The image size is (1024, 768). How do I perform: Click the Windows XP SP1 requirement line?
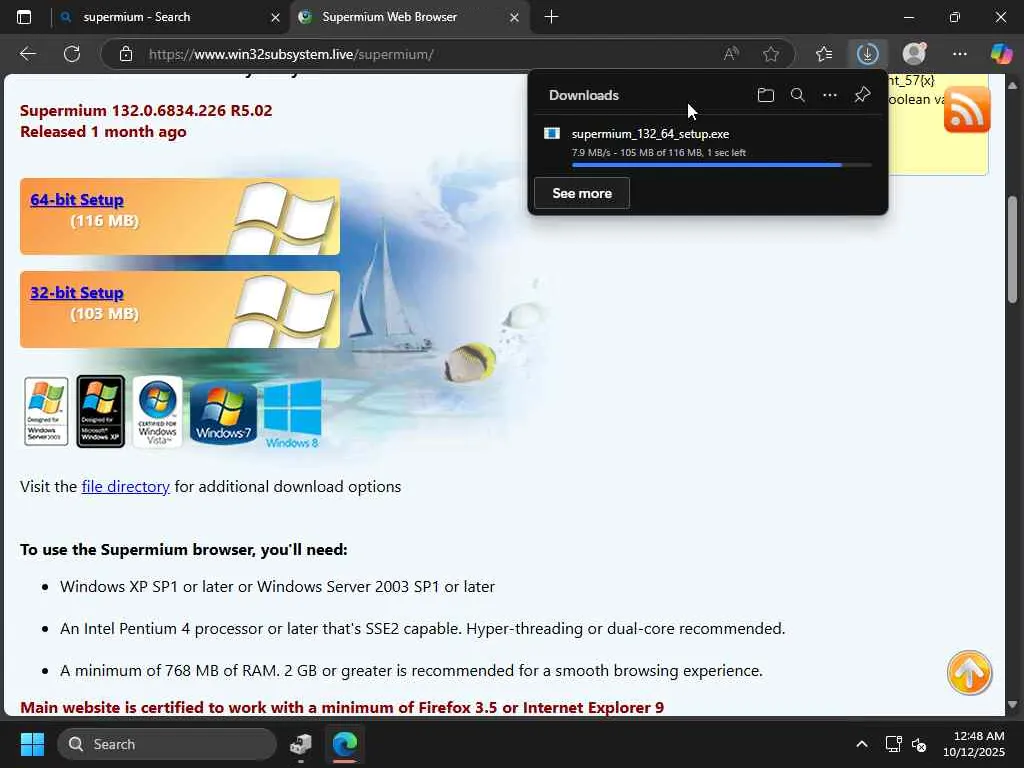pyautogui.click(x=278, y=586)
